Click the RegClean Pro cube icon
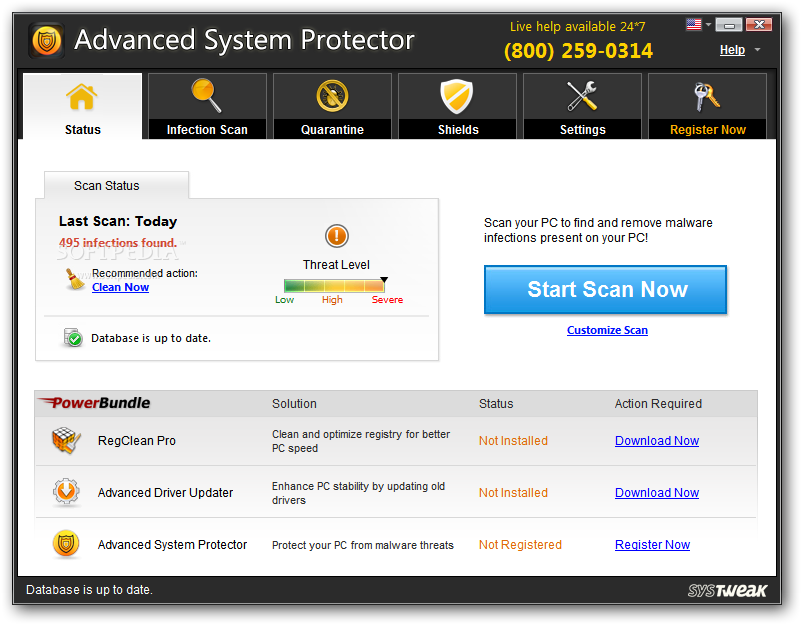The width and height of the screenshot is (802, 625). (x=66, y=440)
